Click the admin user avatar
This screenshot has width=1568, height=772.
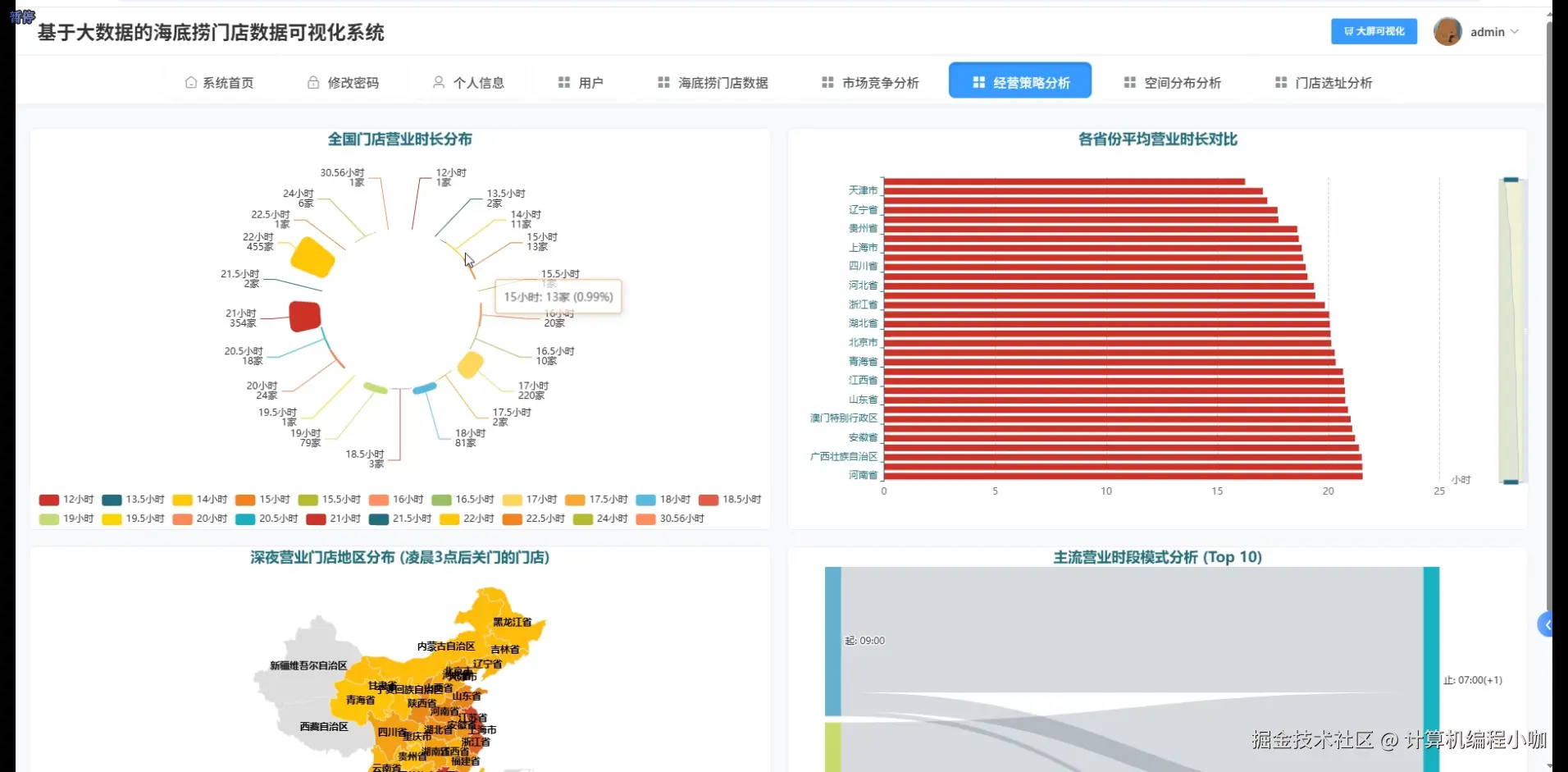[x=1447, y=31]
